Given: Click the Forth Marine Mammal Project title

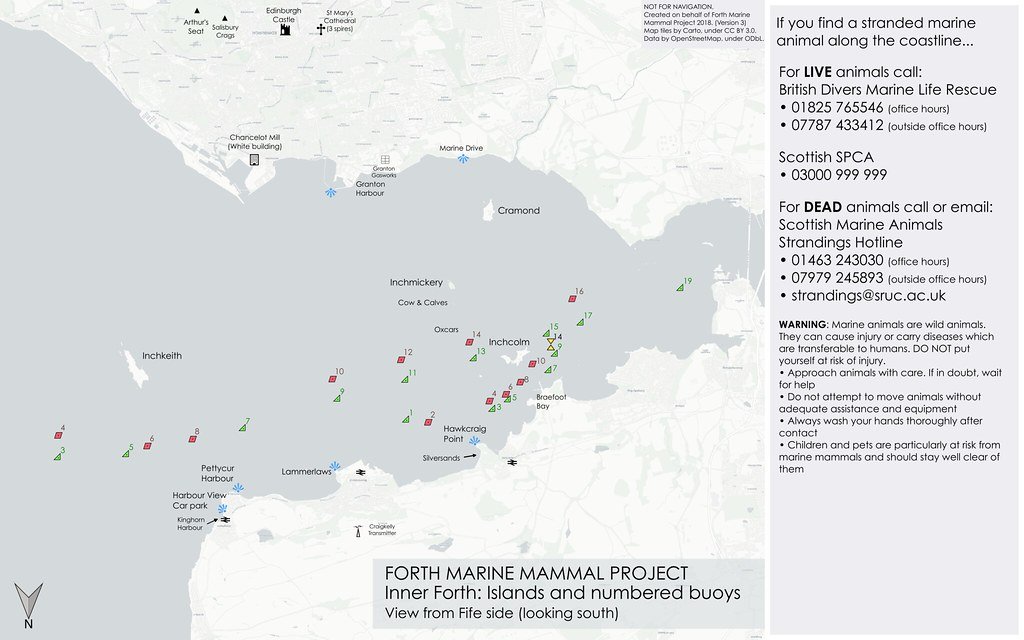Looking at the screenshot, I should 536,573.
